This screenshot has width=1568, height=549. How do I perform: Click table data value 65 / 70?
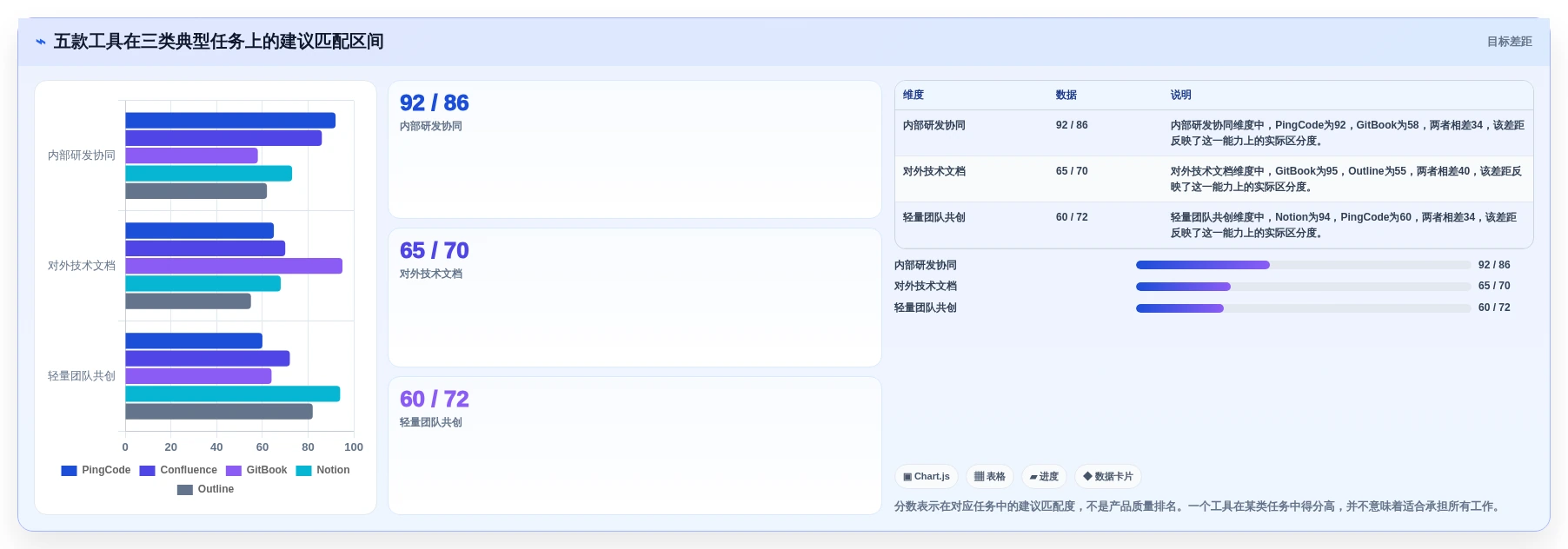[1072, 171]
